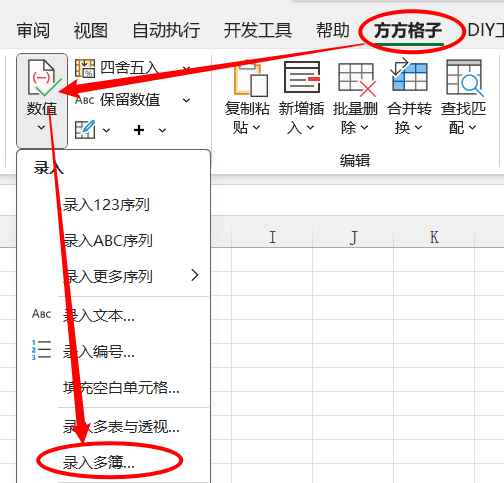This screenshot has width=504, height=483.
Task: Expand the 录入更多序列 submenu arrow
Action: tap(195, 275)
